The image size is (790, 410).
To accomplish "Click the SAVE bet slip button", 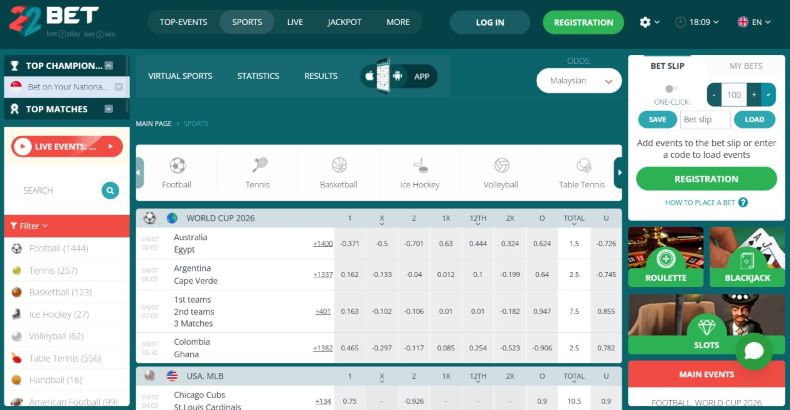I will coord(657,119).
